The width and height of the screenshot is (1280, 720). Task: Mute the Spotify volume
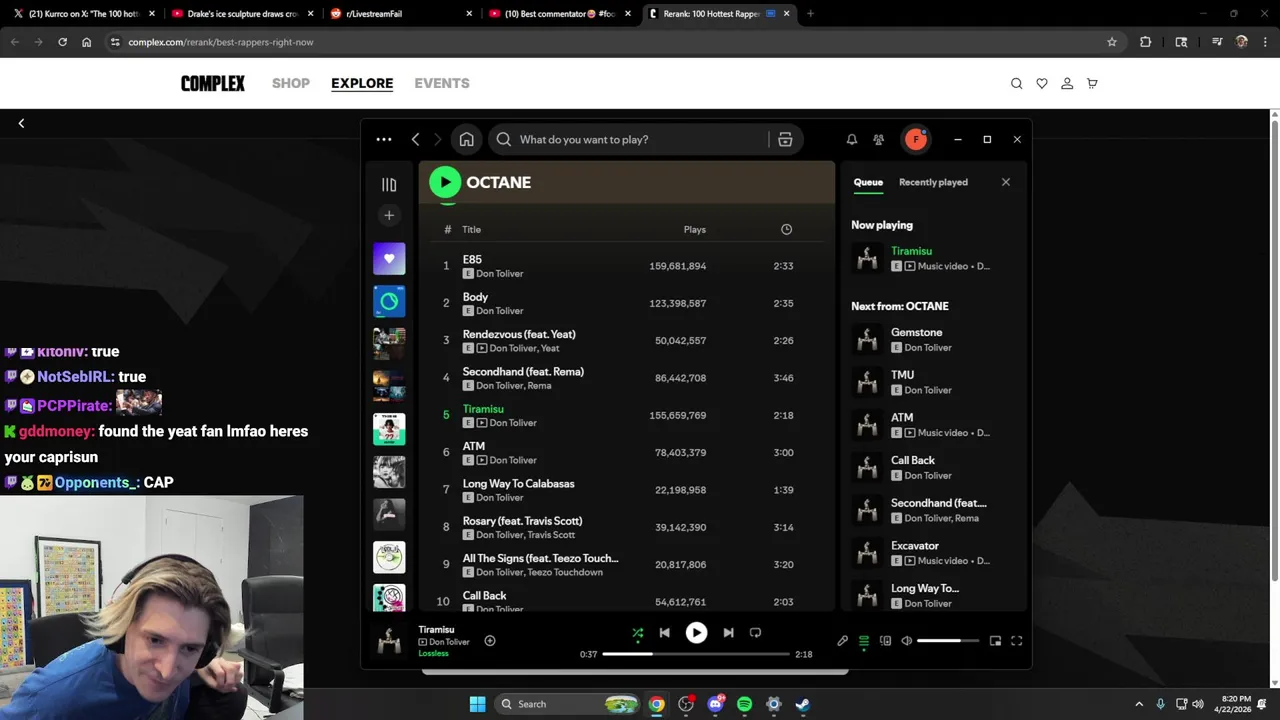tap(906, 641)
